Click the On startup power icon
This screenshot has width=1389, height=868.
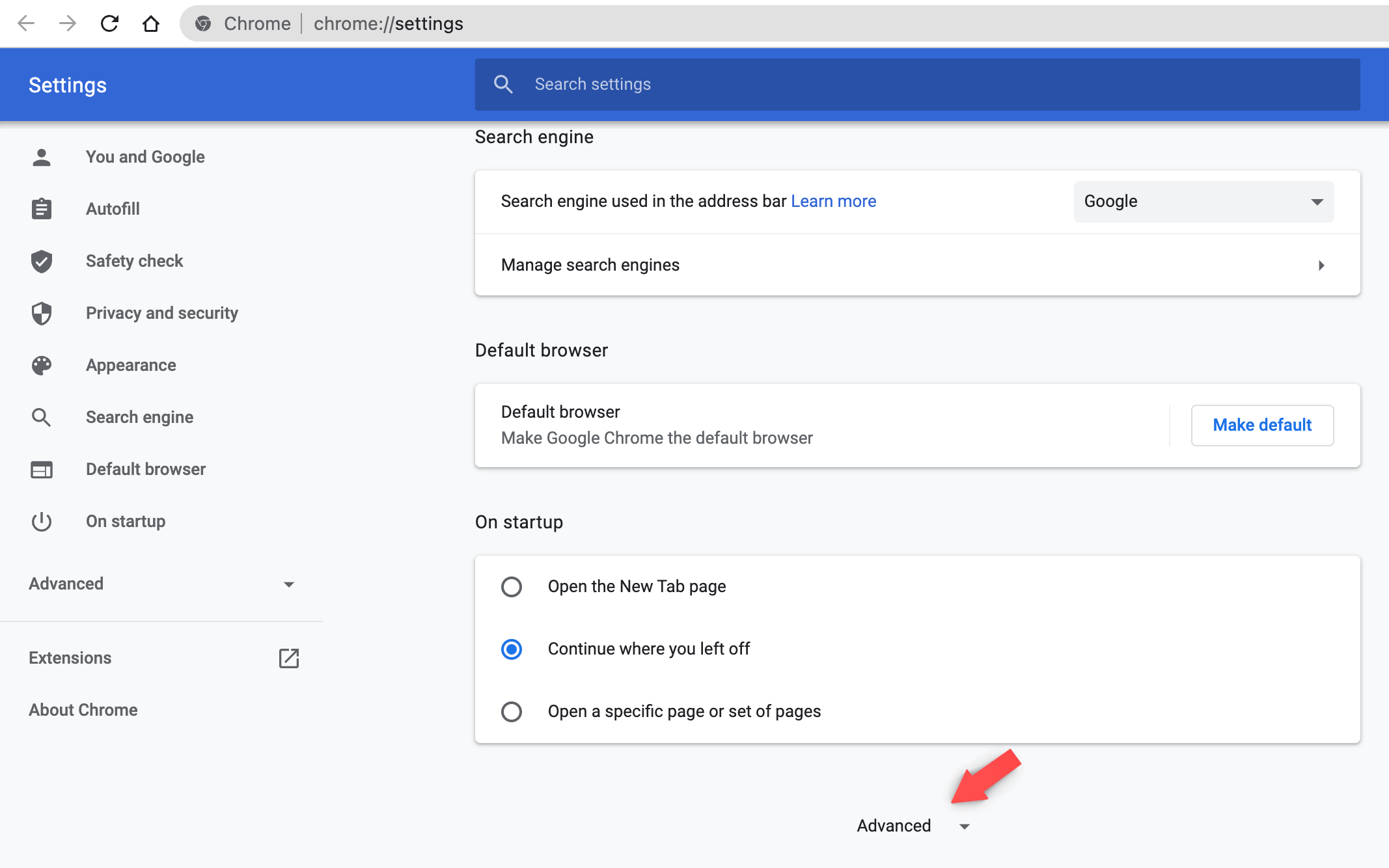[42, 521]
